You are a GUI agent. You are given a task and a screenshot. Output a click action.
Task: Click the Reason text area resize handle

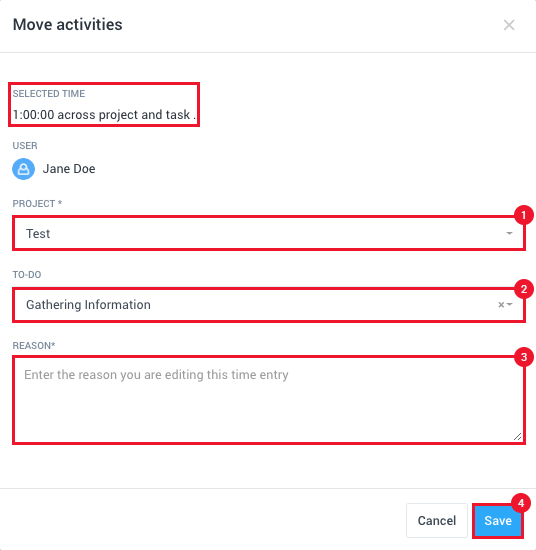pyautogui.click(x=517, y=437)
